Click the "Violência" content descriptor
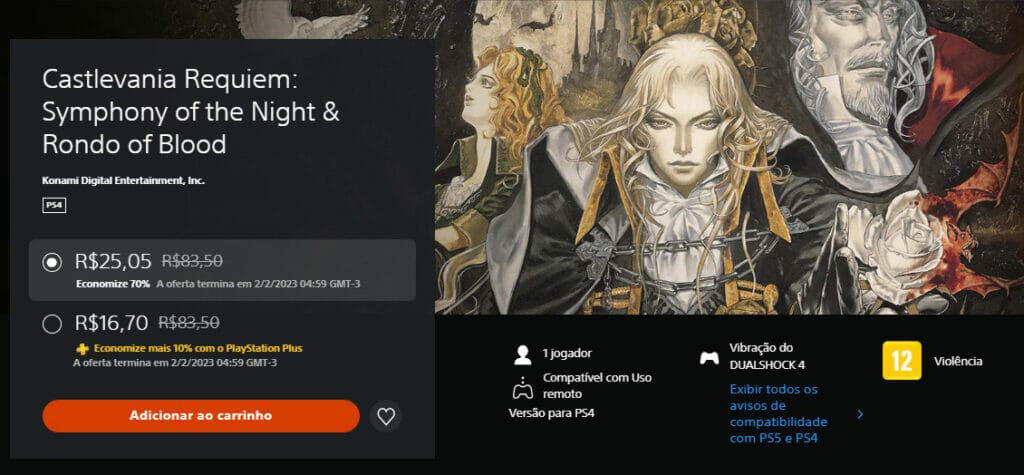 pyautogui.click(x=958, y=361)
